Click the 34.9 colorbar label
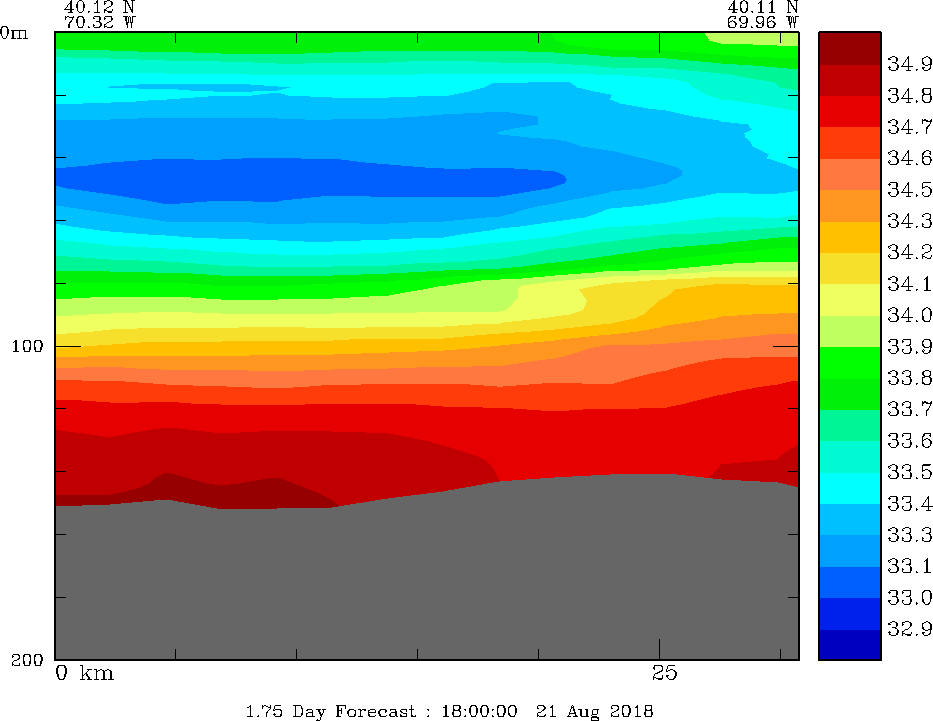 tap(909, 64)
